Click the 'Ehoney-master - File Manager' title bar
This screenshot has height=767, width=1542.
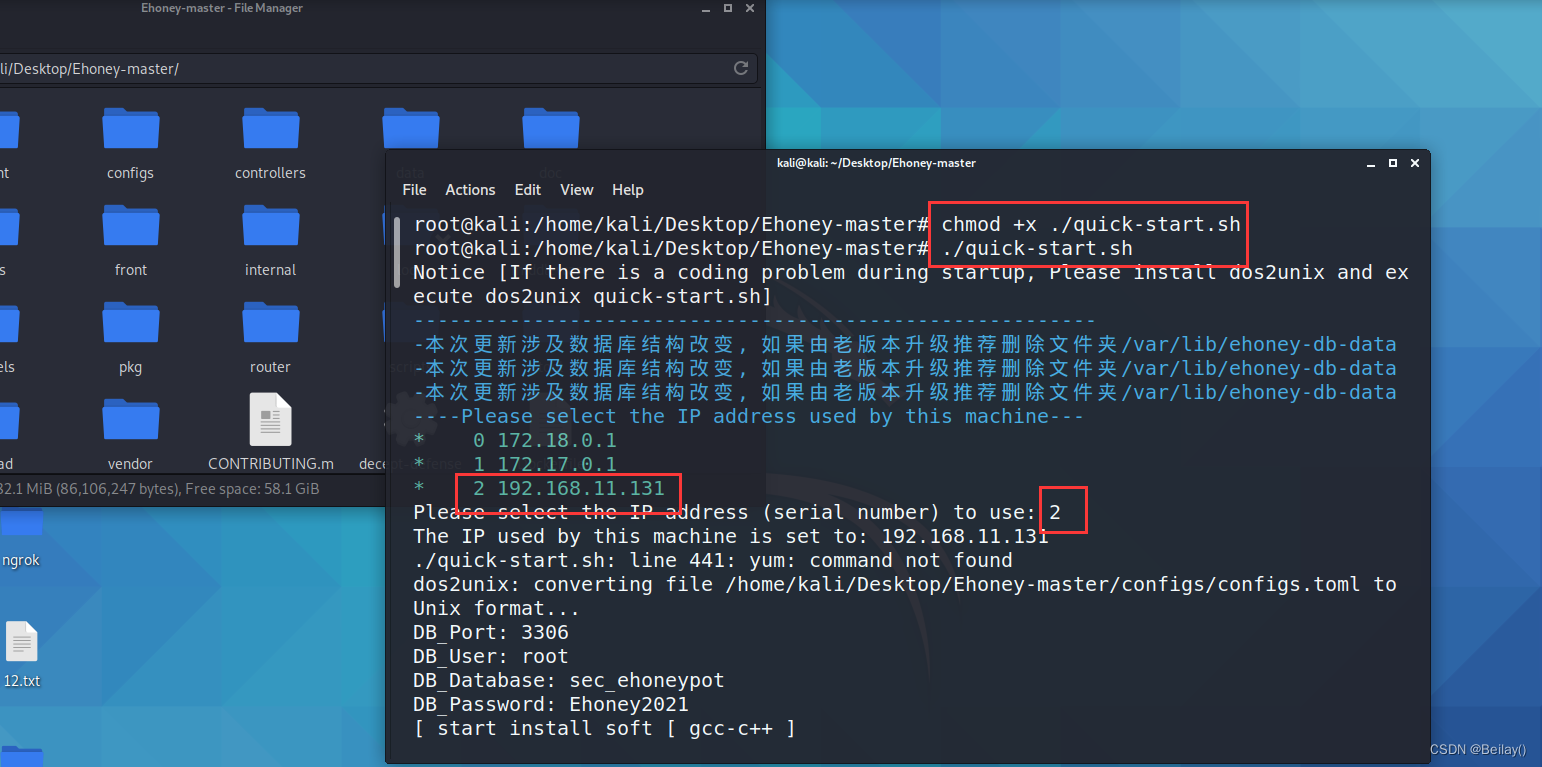click(x=222, y=9)
